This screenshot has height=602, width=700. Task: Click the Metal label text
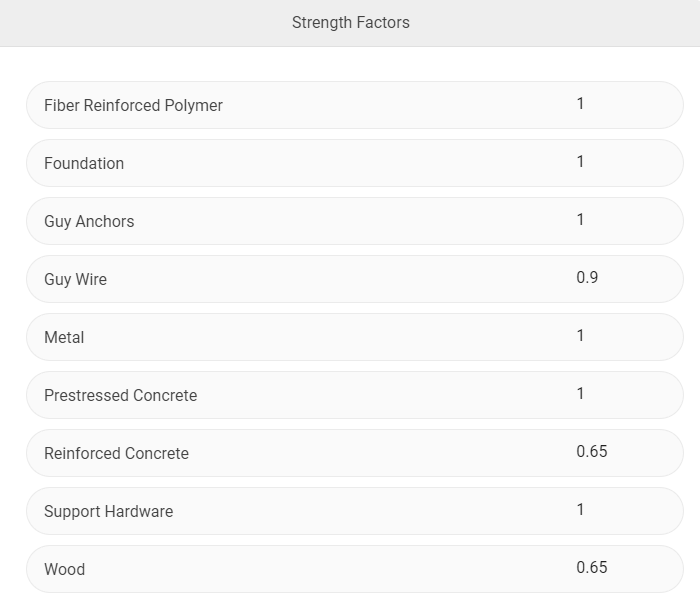point(64,337)
